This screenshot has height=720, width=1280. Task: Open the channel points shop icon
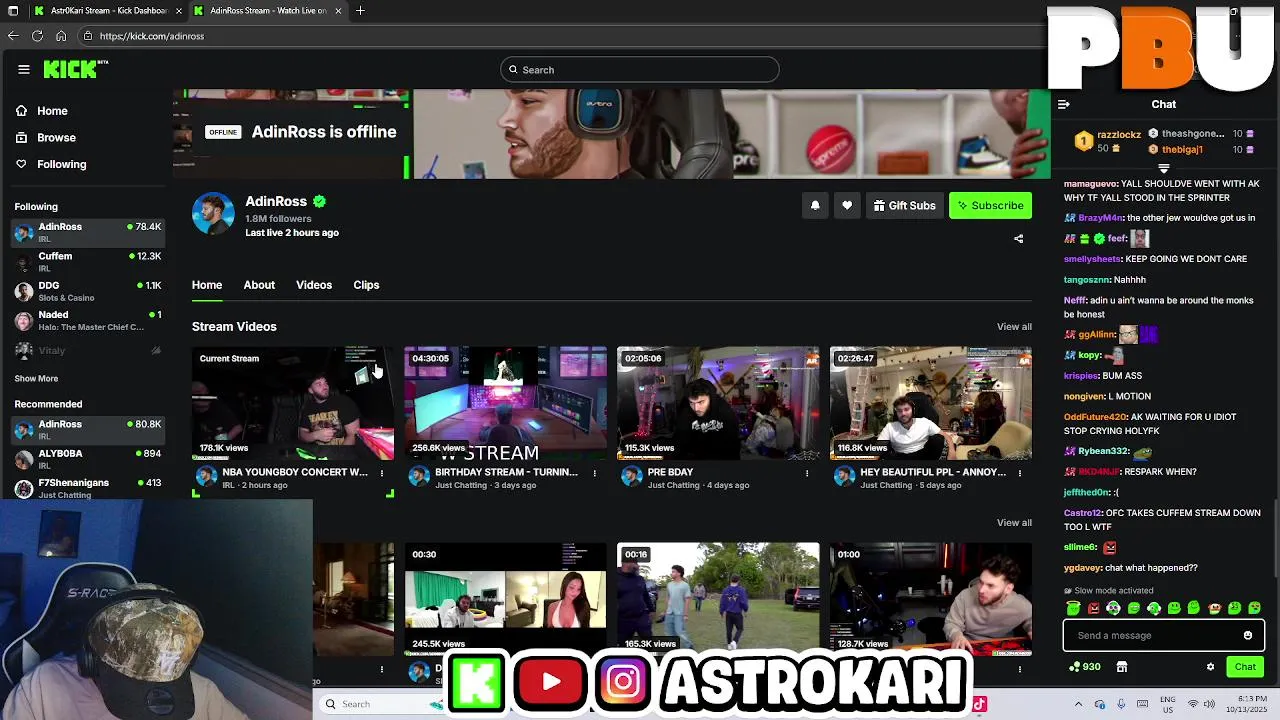click(1122, 667)
